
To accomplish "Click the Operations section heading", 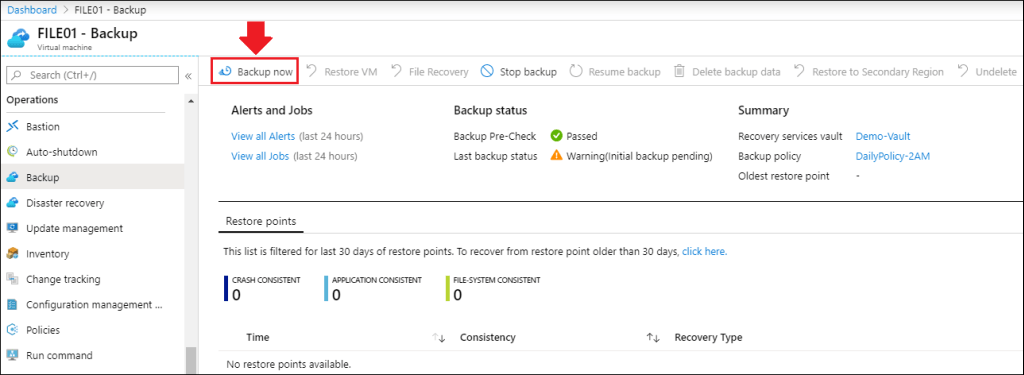I will pyautogui.click(x=33, y=100).
